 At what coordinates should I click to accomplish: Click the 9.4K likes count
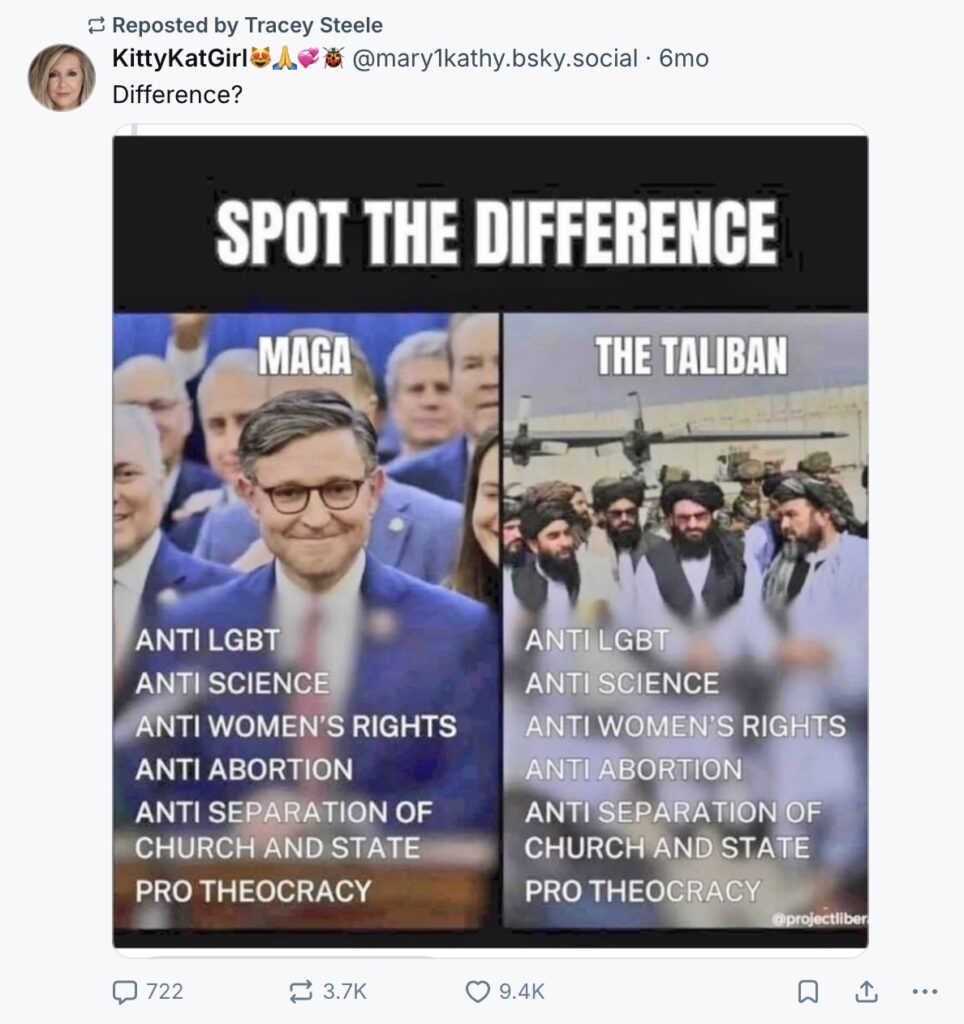pyautogui.click(x=522, y=991)
